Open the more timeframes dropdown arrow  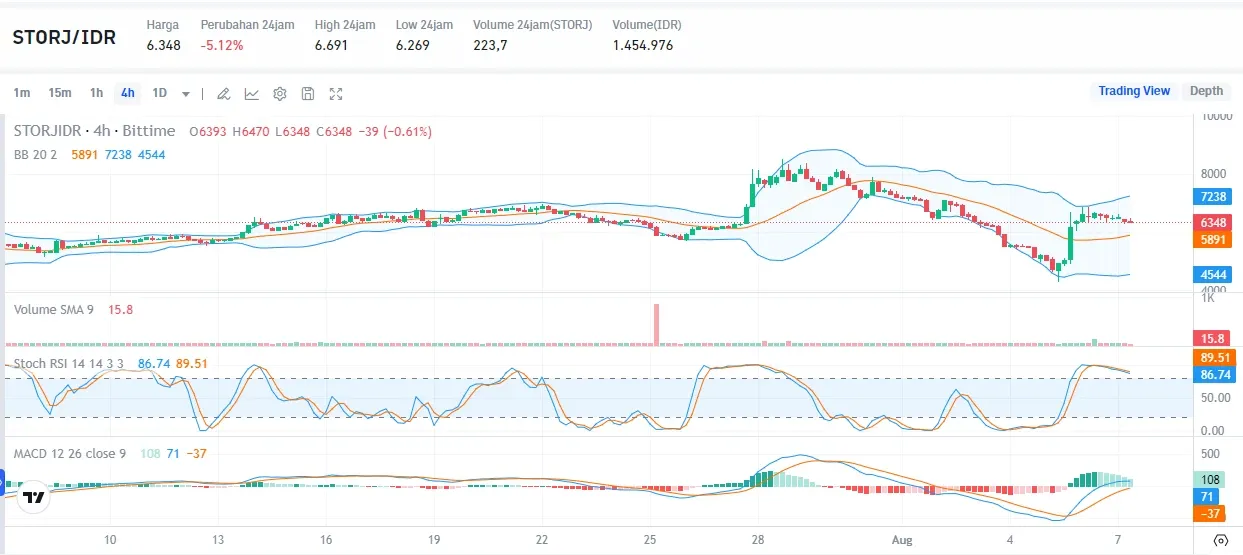click(186, 94)
